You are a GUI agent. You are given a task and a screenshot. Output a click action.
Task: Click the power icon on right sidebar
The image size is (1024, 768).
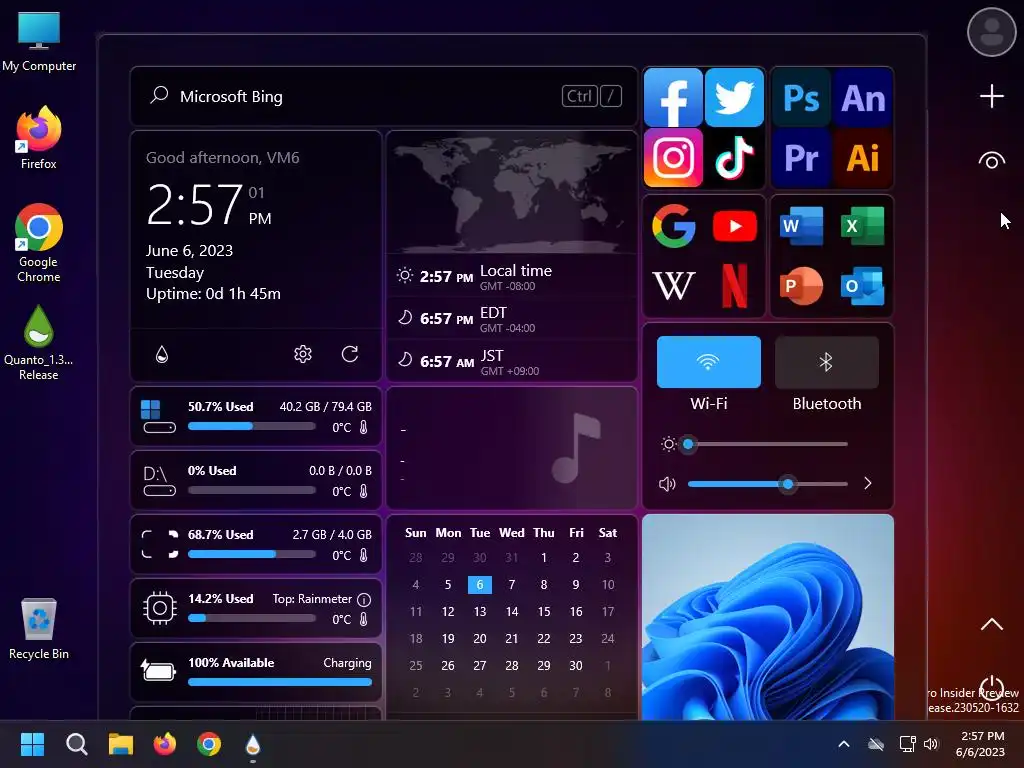coord(991,687)
